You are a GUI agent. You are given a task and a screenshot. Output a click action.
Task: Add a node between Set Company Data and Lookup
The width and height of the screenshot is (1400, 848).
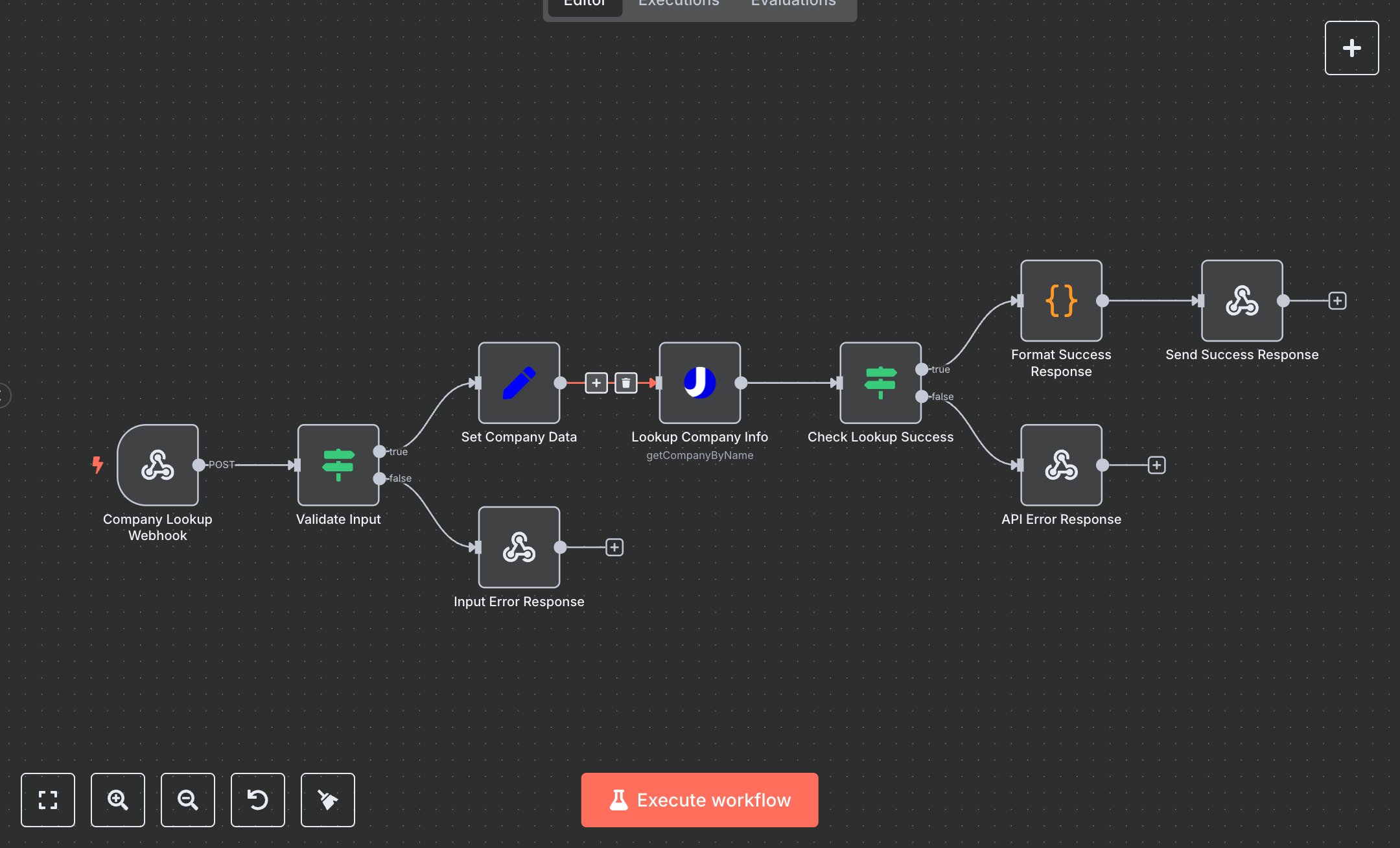coord(596,383)
